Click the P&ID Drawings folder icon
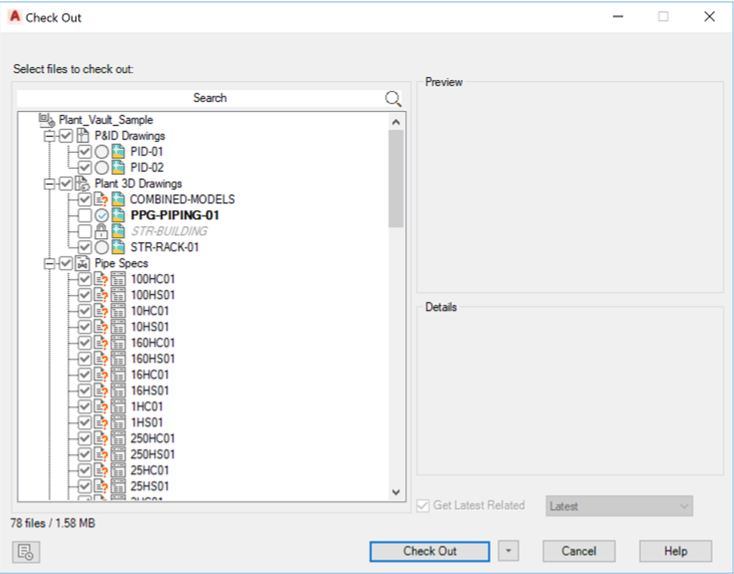Image resolution: width=734 pixels, height=574 pixels. click(x=83, y=136)
